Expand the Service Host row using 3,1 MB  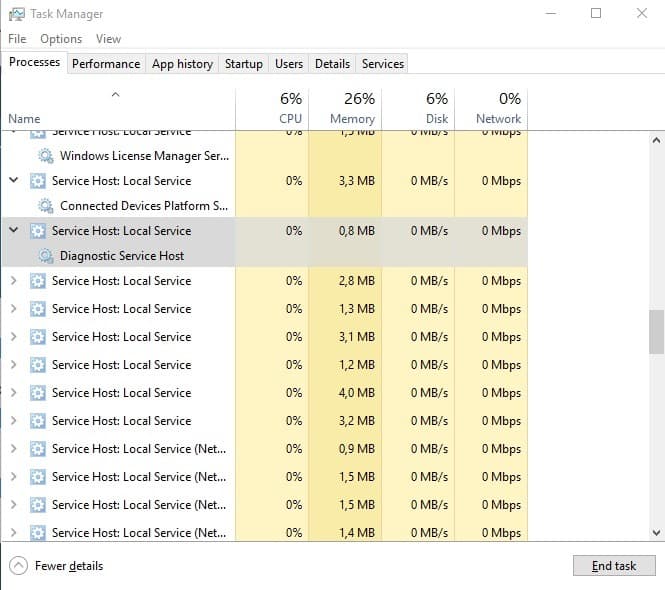[x=14, y=337]
